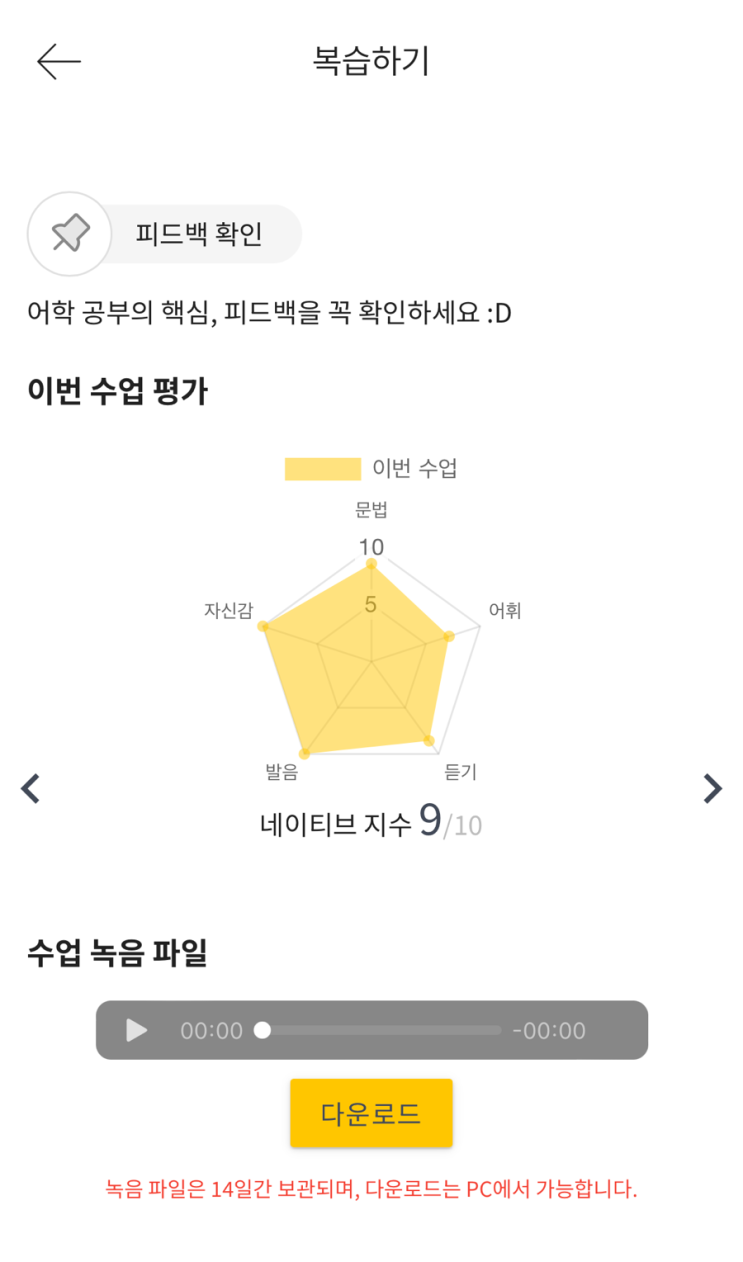Click the audio progress bar track
The image size is (743, 1262).
pos(385,1030)
